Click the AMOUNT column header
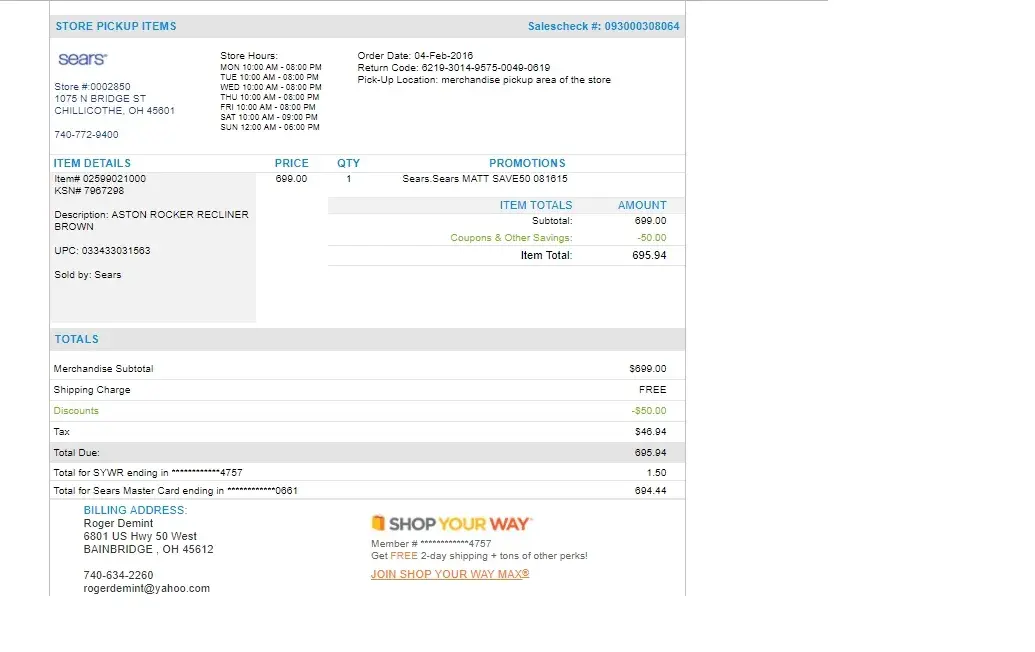1035x652 pixels. [x=642, y=205]
